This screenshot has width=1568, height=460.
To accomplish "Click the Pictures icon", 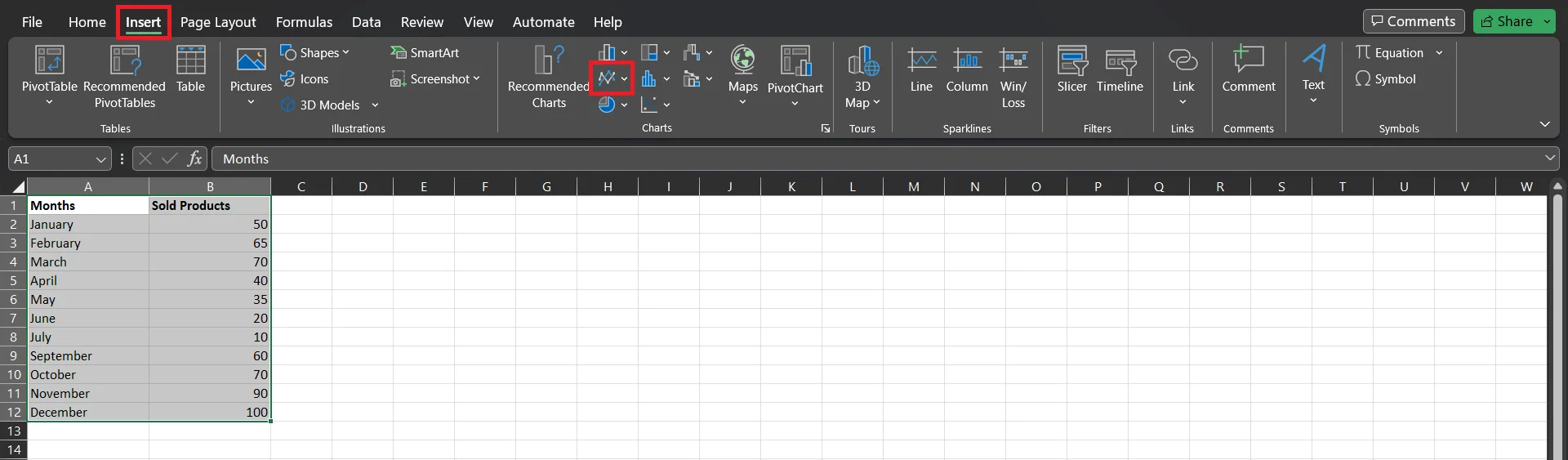I will [251, 59].
